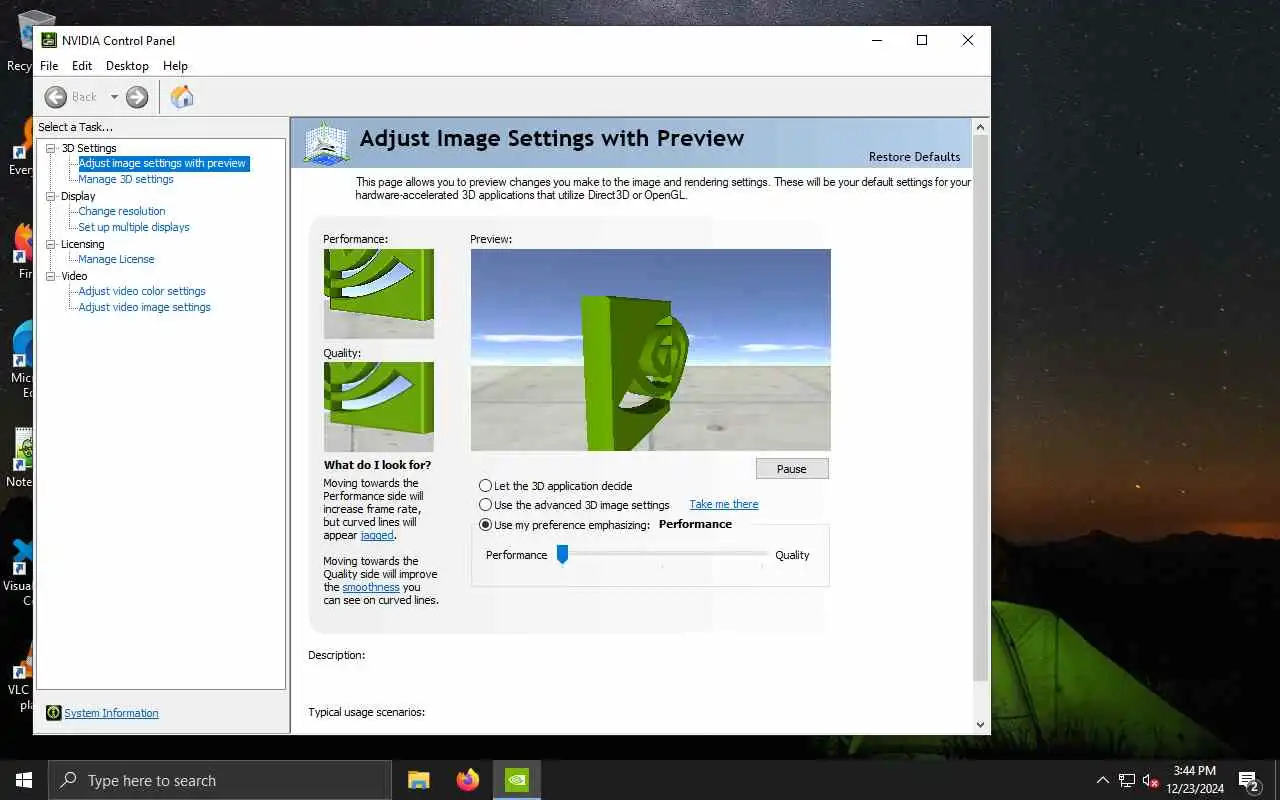
Task: Click the Forward arrow toolbar icon
Action: click(x=137, y=97)
